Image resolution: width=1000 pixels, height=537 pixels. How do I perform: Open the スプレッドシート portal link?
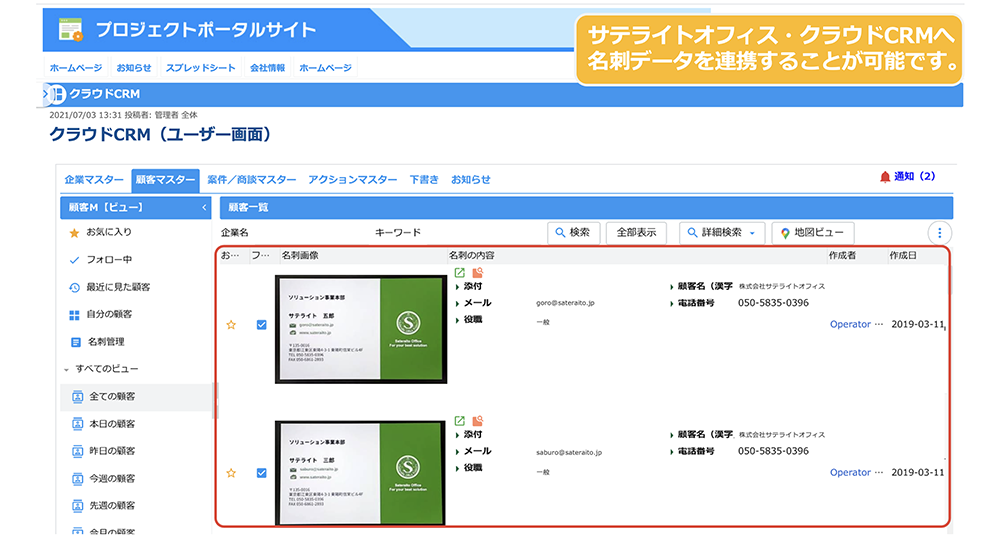200,68
